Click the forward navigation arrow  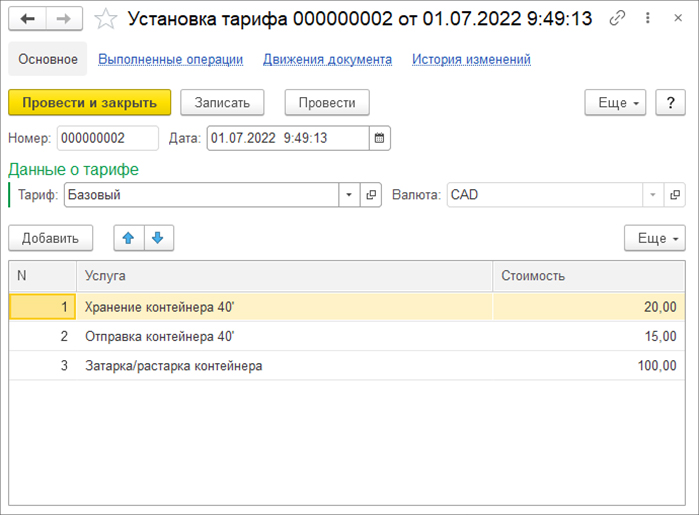pos(63,19)
